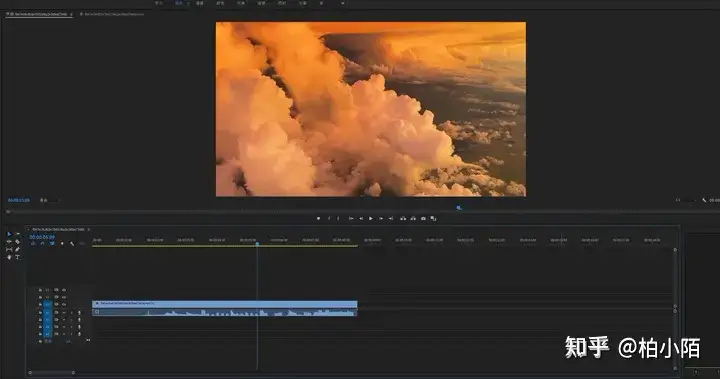This screenshot has height=379, width=720.
Task: Toggle eye visibility of top video track
Action: (64, 290)
